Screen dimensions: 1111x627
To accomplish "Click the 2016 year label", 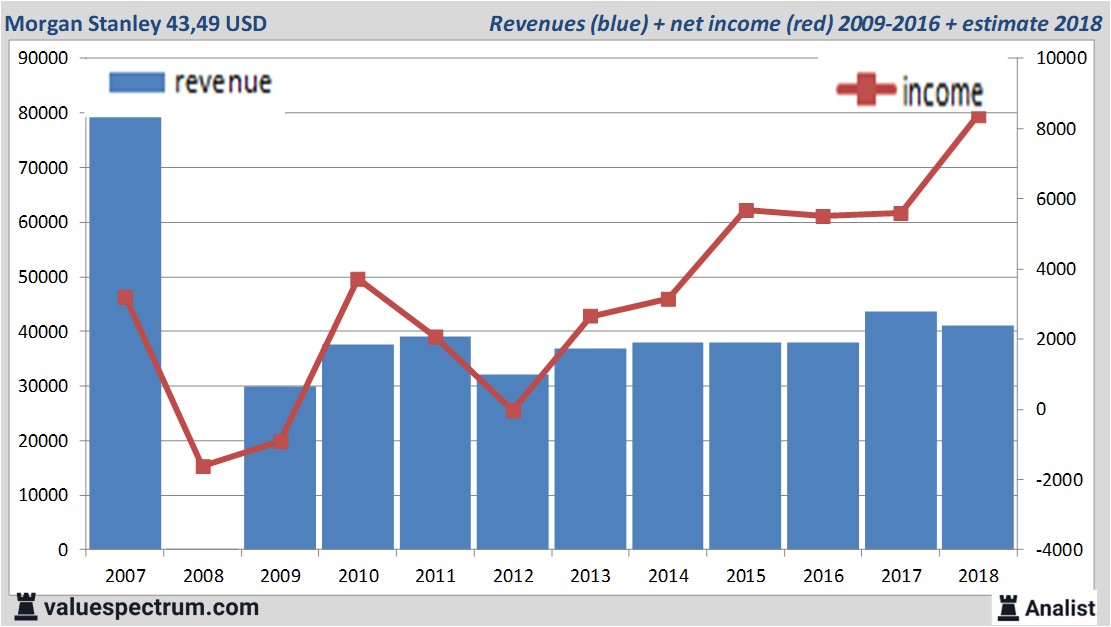I will 823,575.
